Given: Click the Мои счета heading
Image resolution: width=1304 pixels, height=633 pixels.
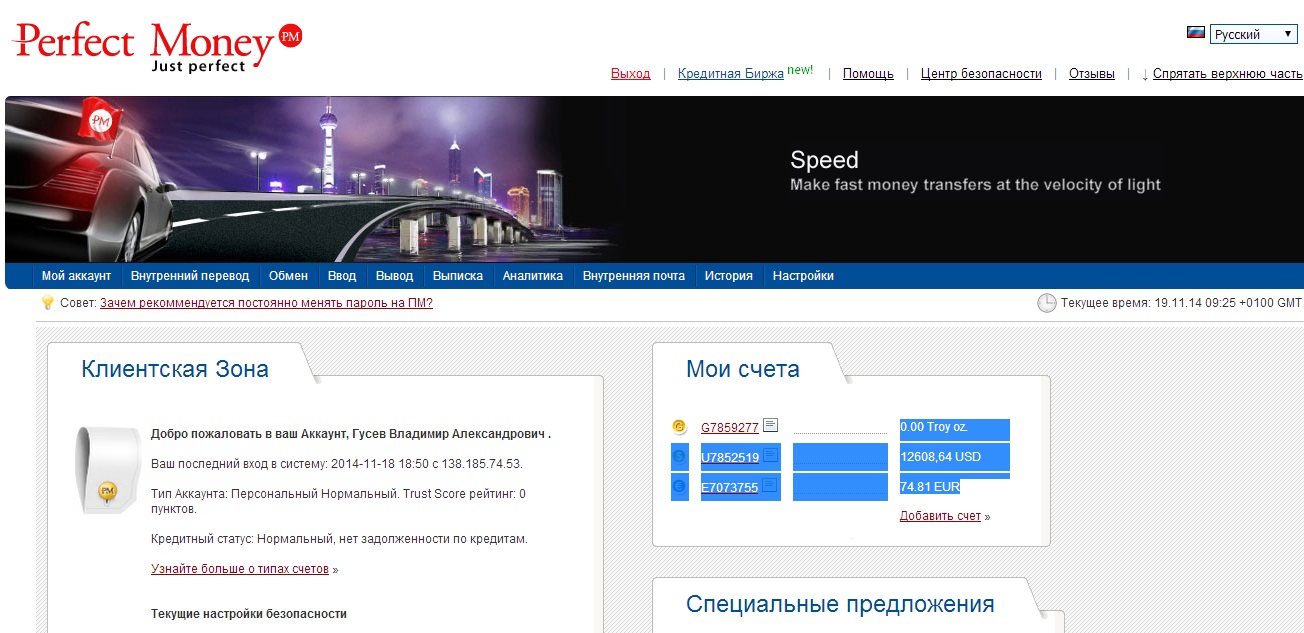Looking at the screenshot, I should point(743,369).
